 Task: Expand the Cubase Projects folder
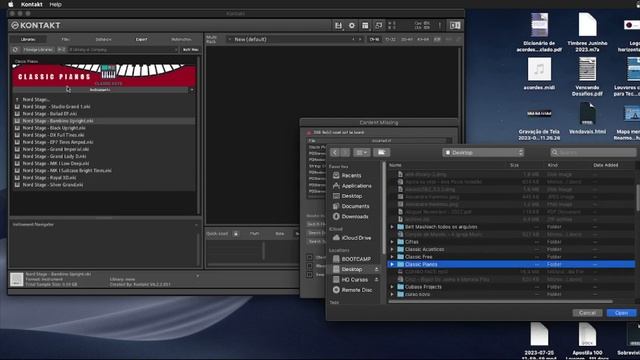point(392,287)
